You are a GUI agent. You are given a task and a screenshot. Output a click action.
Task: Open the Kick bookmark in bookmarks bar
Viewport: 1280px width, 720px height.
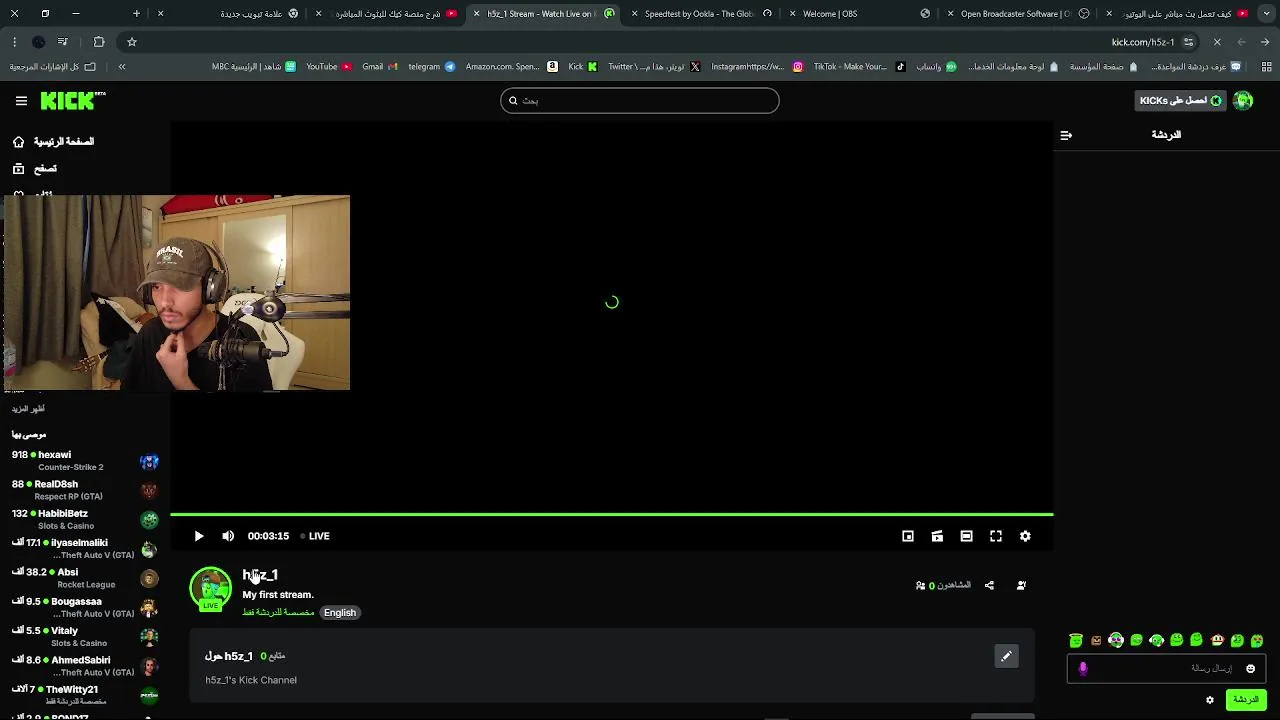pyautogui.click(x=582, y=67)
